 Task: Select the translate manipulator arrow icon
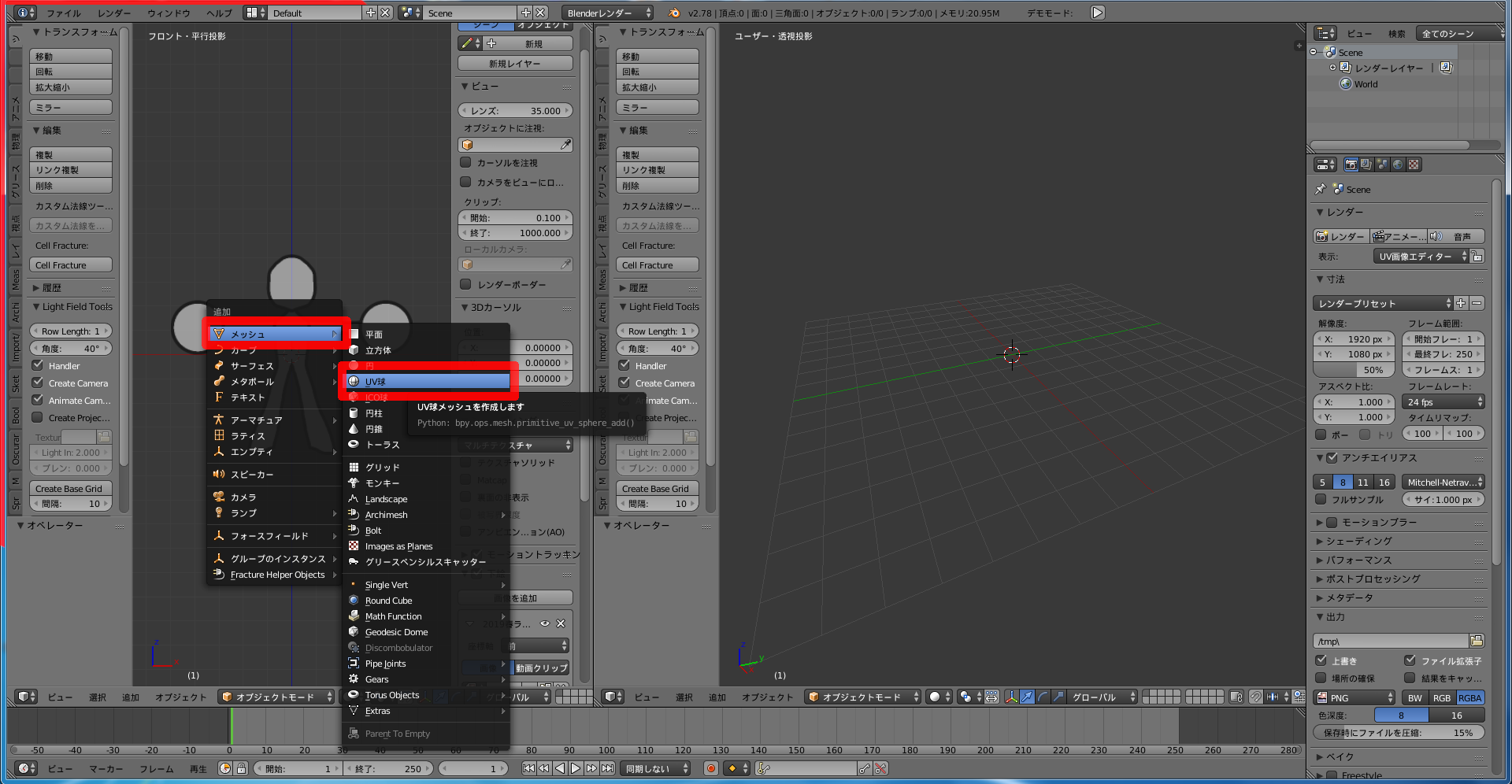pyautogui.click(x=1027, y=697)
